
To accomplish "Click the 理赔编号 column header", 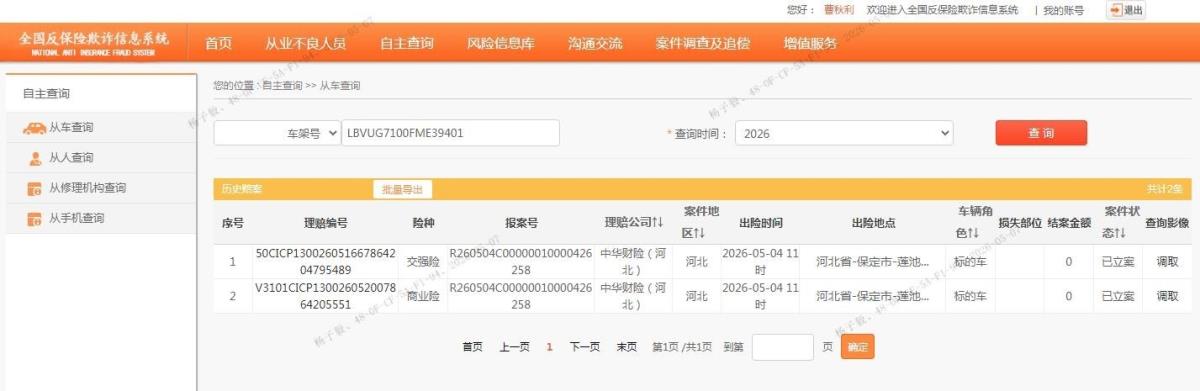I will 325,222.
